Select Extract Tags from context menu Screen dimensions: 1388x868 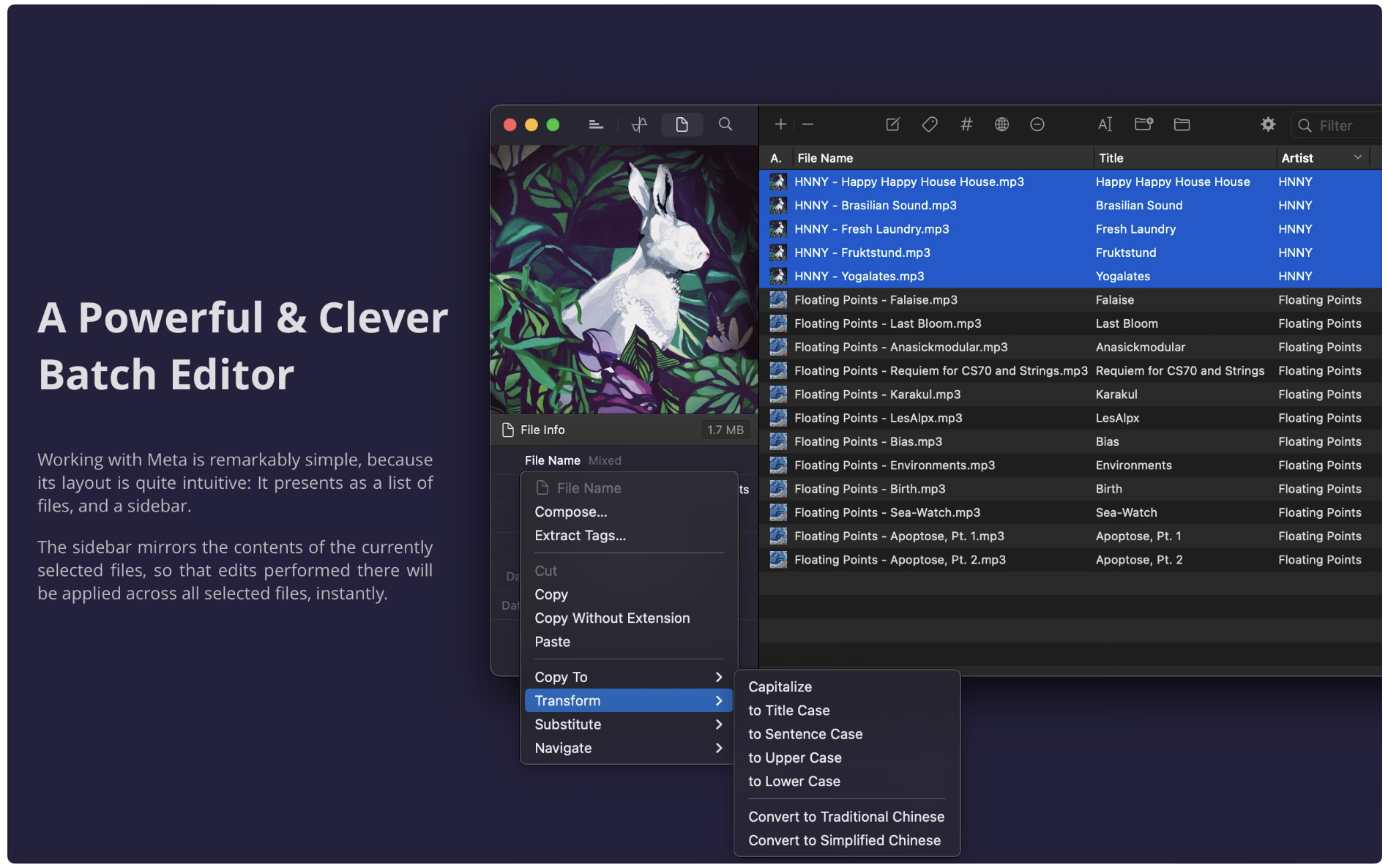point(580,535)
